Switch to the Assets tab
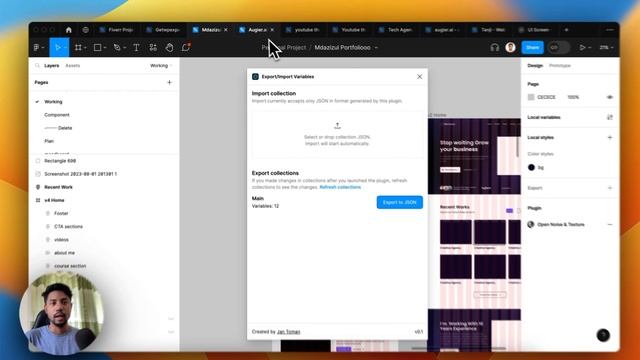 73,66
